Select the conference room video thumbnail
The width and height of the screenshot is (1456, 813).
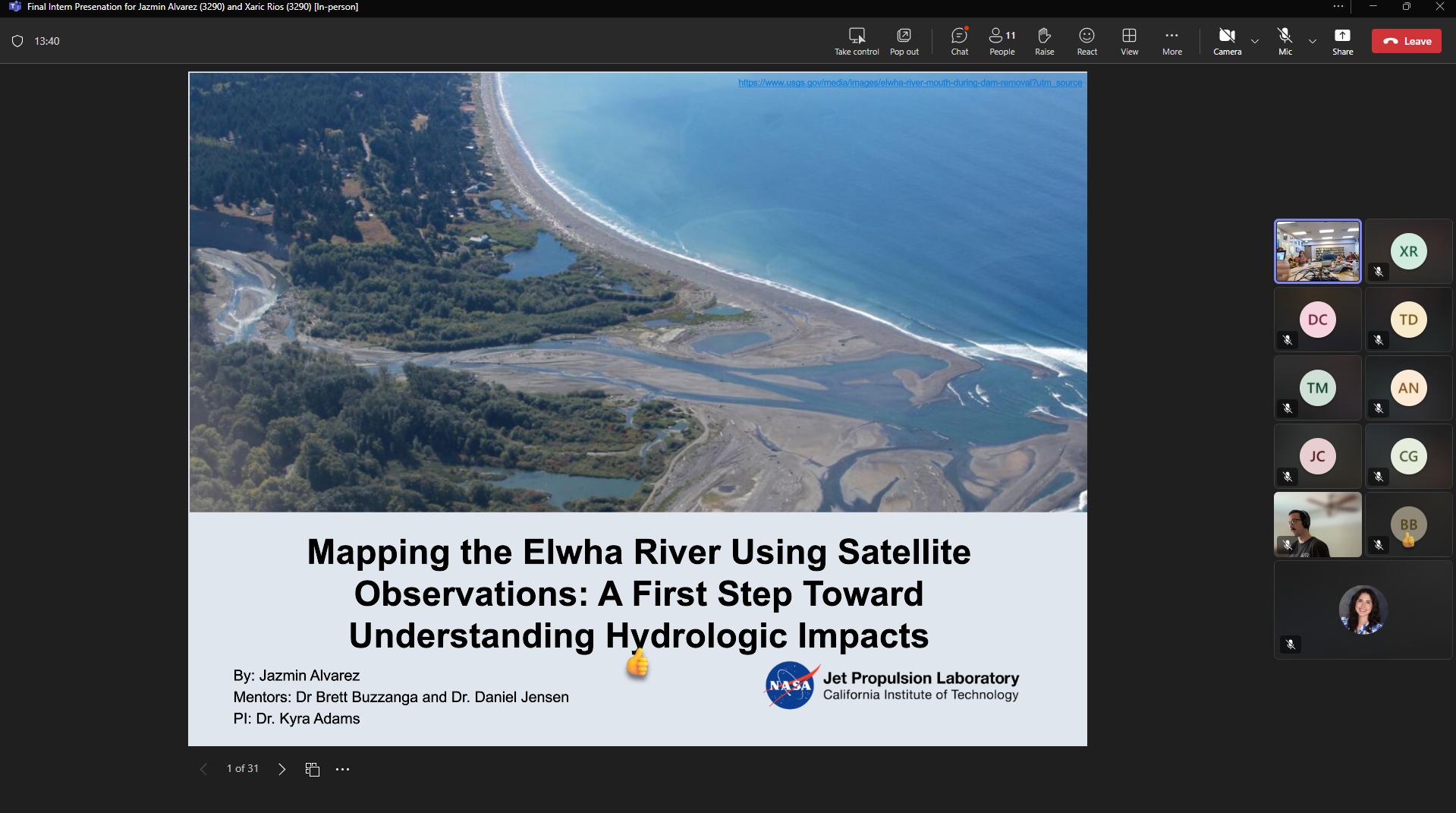pyautogui.click(x=1317, y=251)
